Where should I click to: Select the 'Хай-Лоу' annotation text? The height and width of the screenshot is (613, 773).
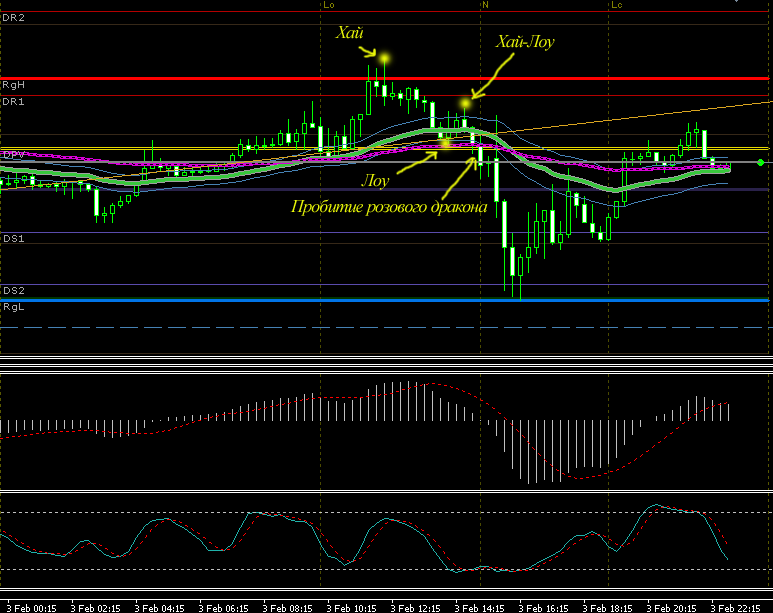(525, 41)
